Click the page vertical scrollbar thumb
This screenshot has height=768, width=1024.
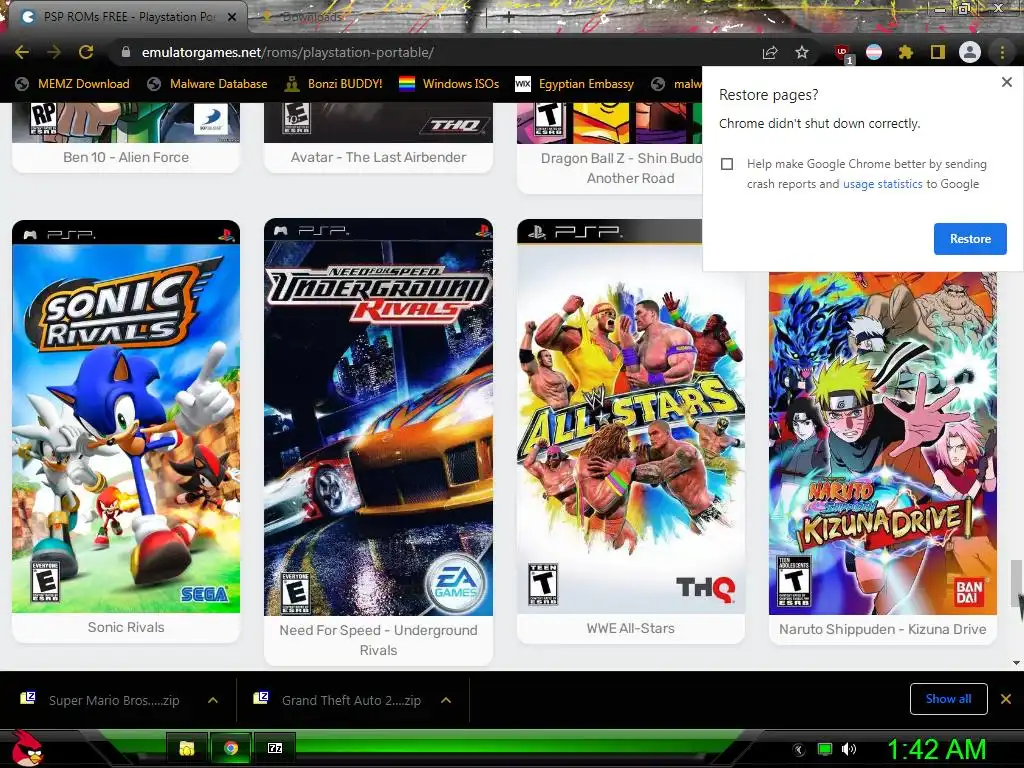click(x=1017, y=583)
